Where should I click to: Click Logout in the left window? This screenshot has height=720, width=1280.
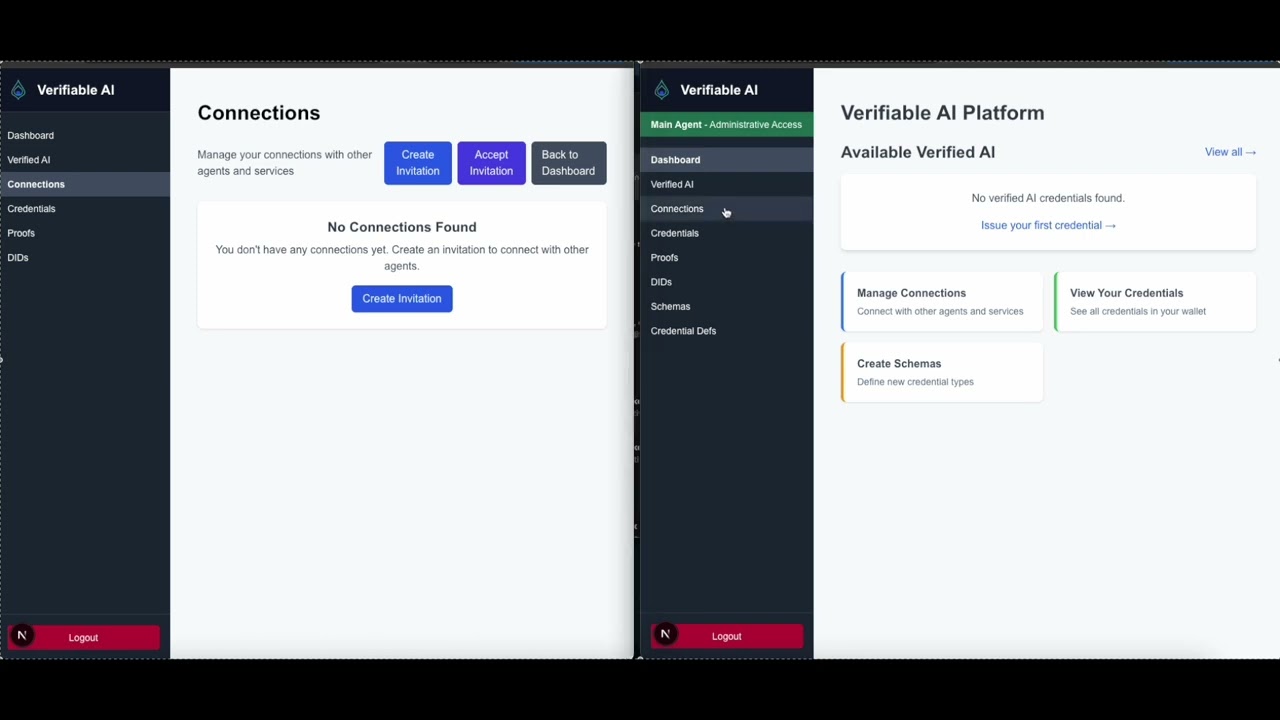click(83, 637)
